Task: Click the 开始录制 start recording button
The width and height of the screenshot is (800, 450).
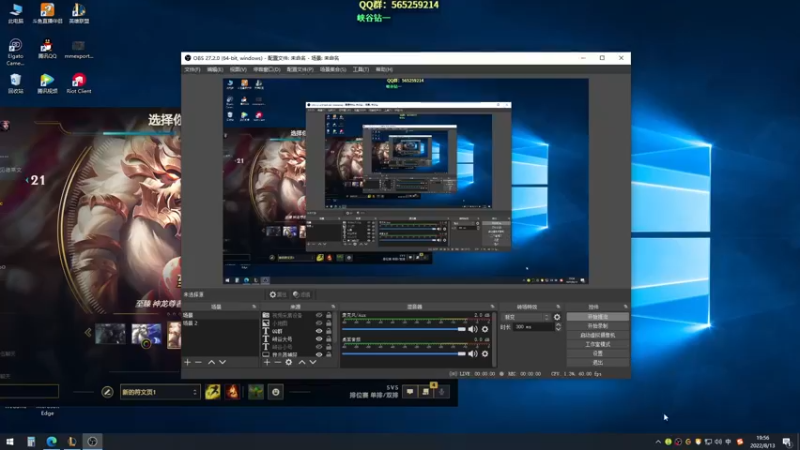Action: [597, 326]
